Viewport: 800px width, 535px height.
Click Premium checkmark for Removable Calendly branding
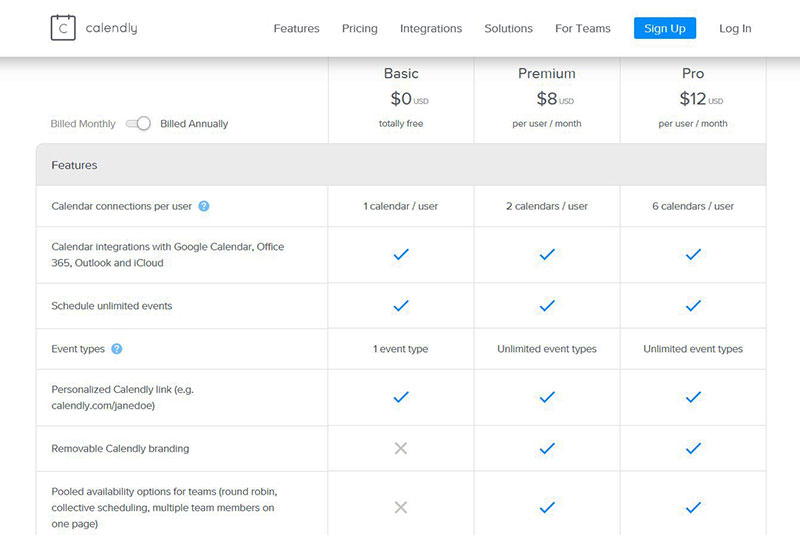pos(547,448)
